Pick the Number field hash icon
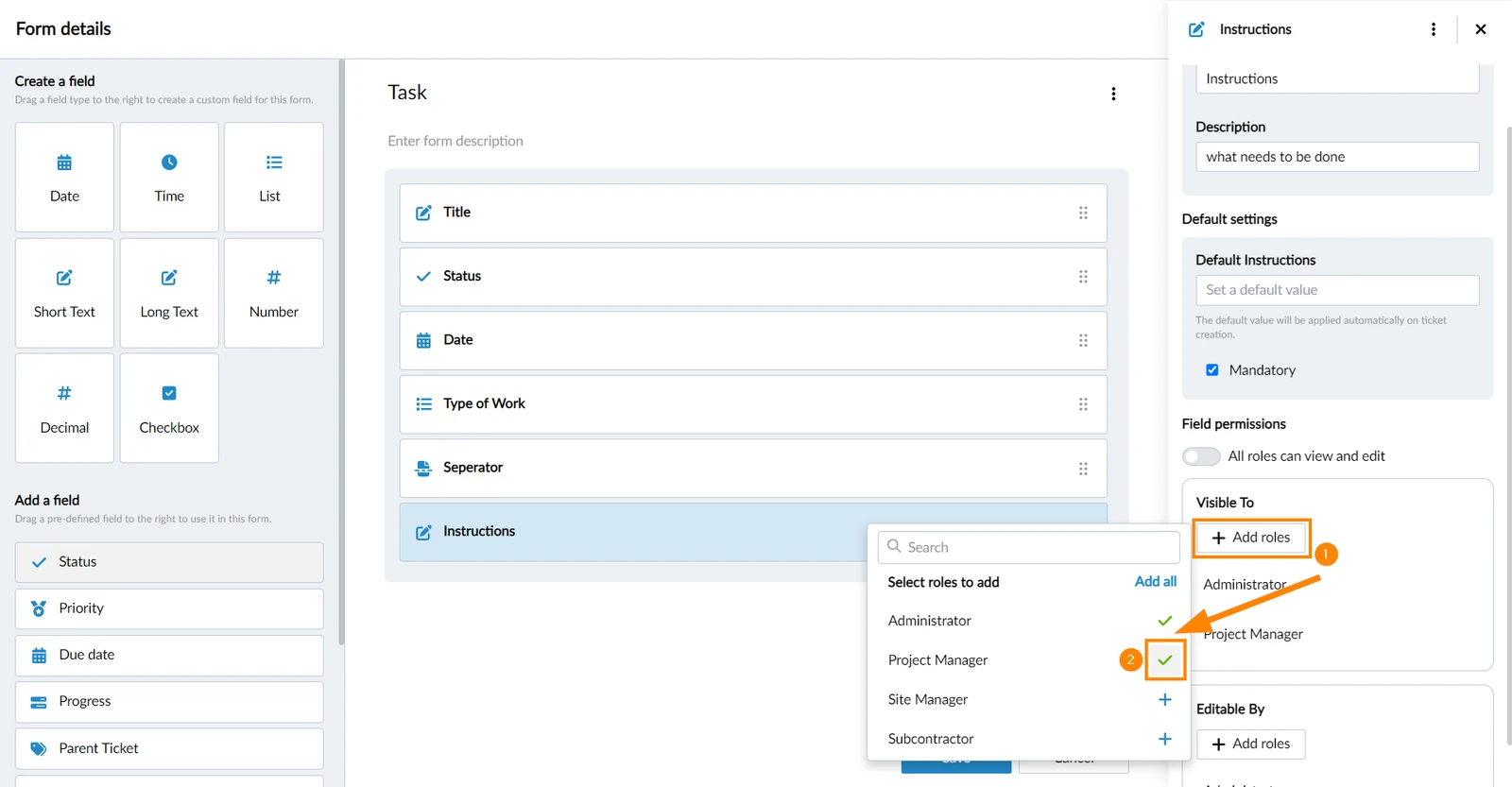Image resolution: width=1512 pixels, height=787 pixels. click(x=274, y=278)
